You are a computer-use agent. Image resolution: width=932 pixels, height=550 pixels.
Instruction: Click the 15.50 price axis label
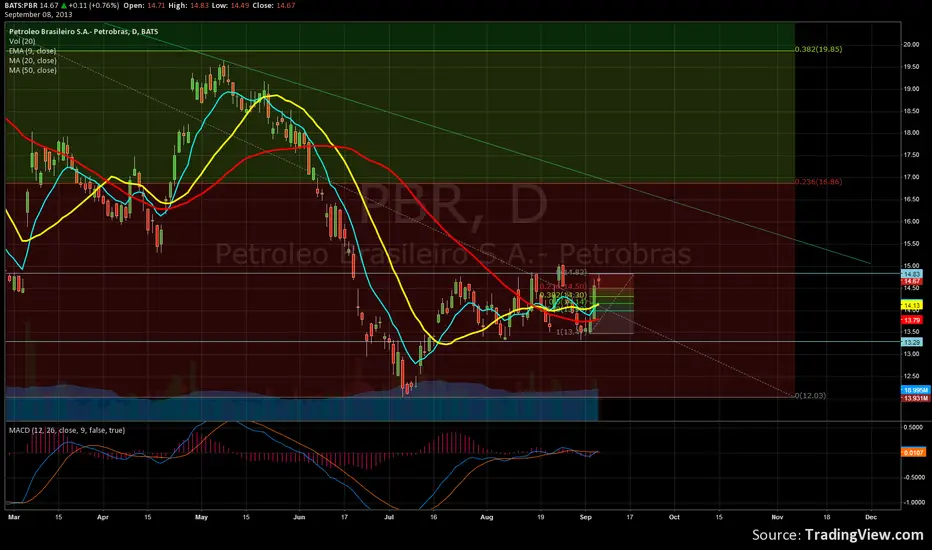[x=911, y=244]
